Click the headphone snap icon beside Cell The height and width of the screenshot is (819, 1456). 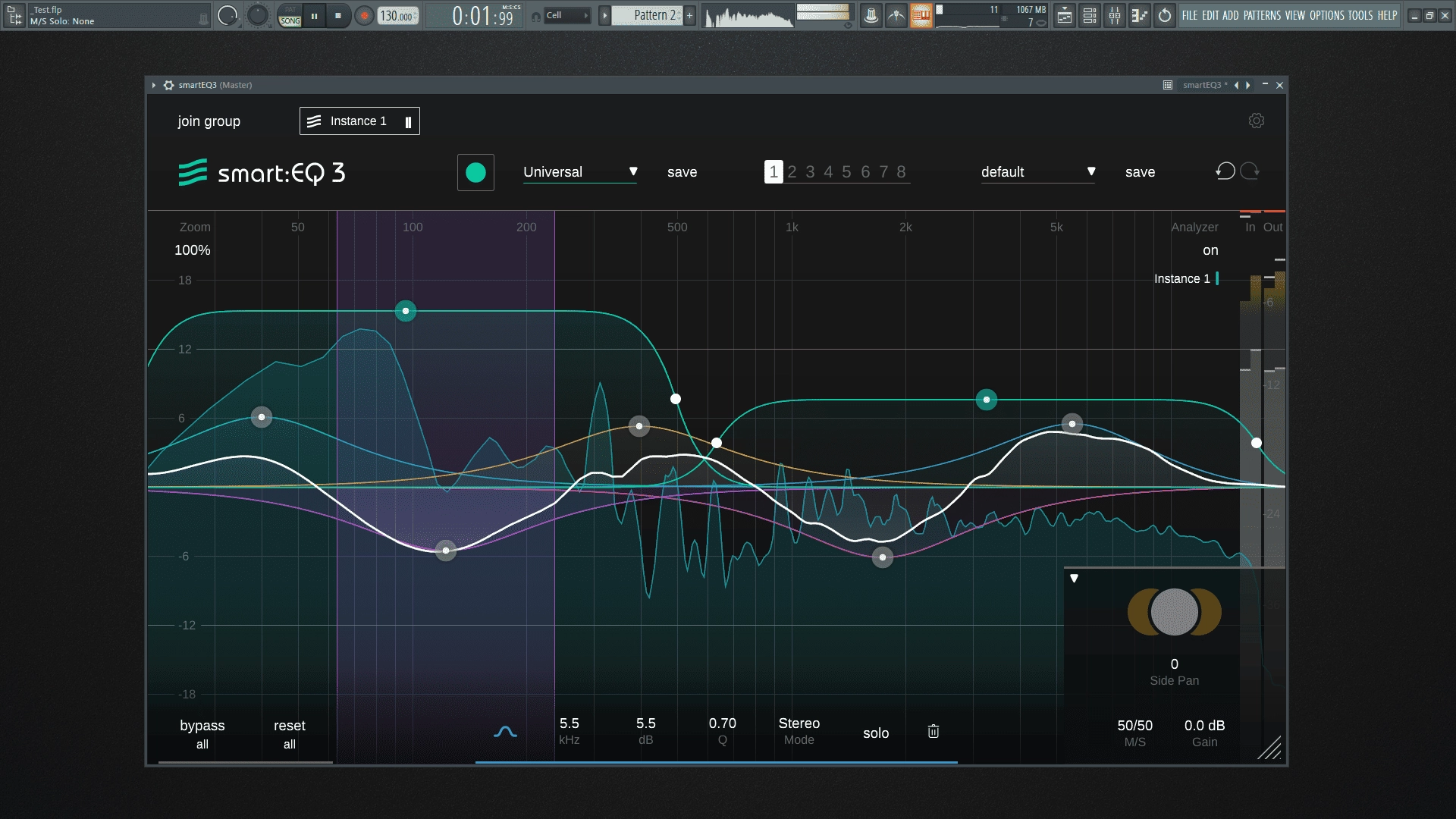coord(536,16)
